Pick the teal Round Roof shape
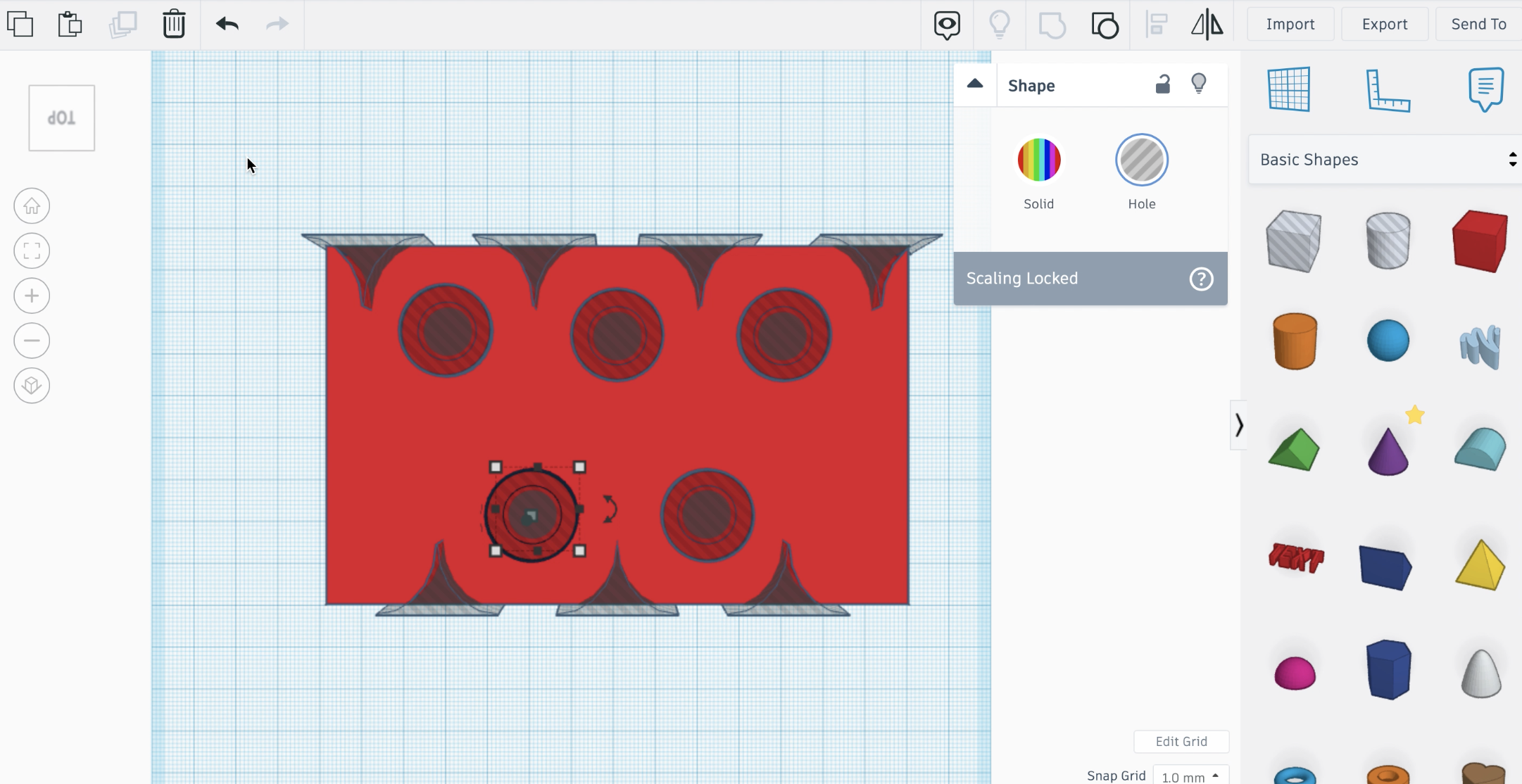This screenshot has width=1522, height=784. click(1480, 448)
